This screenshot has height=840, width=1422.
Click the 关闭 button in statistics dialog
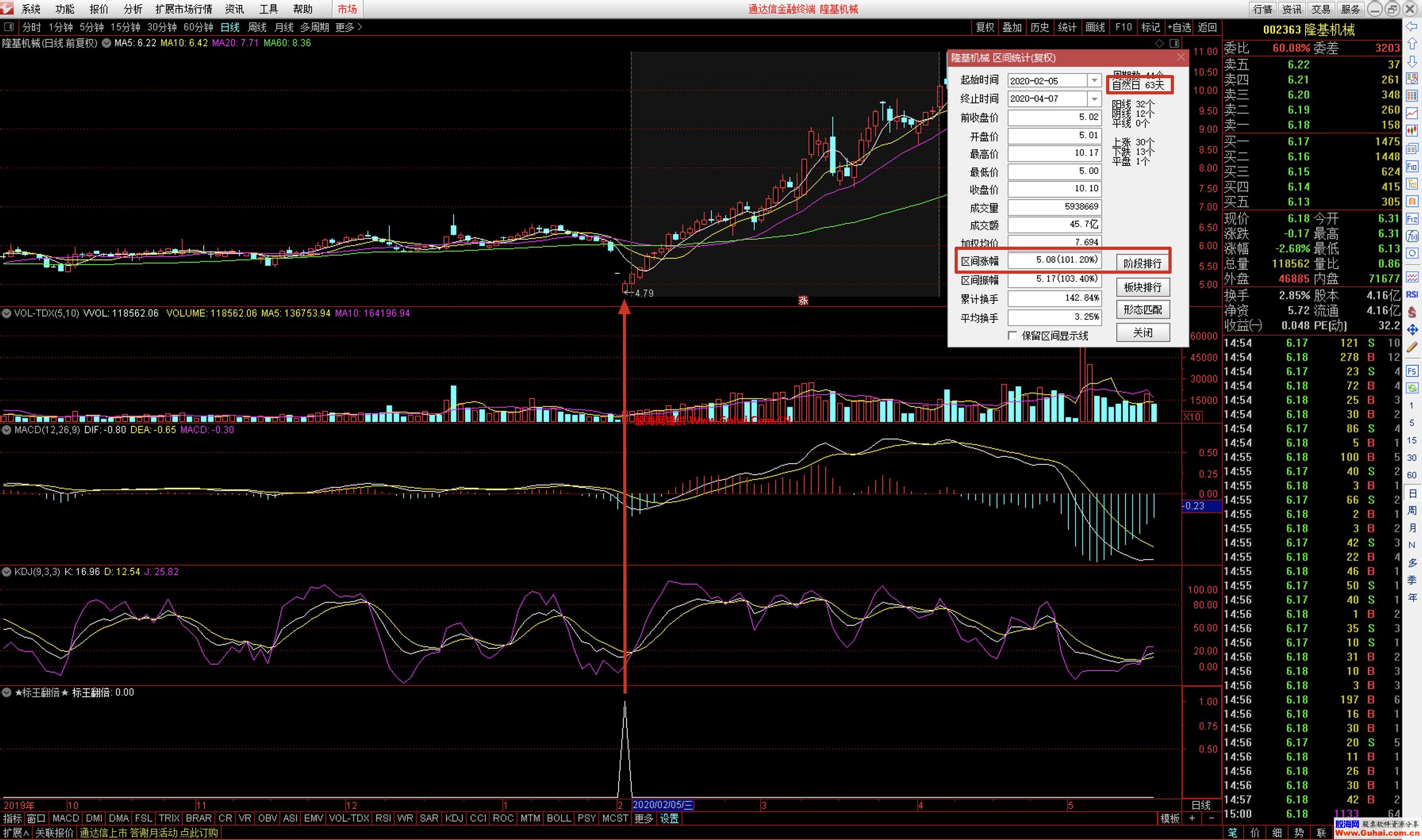point(1142,333)
